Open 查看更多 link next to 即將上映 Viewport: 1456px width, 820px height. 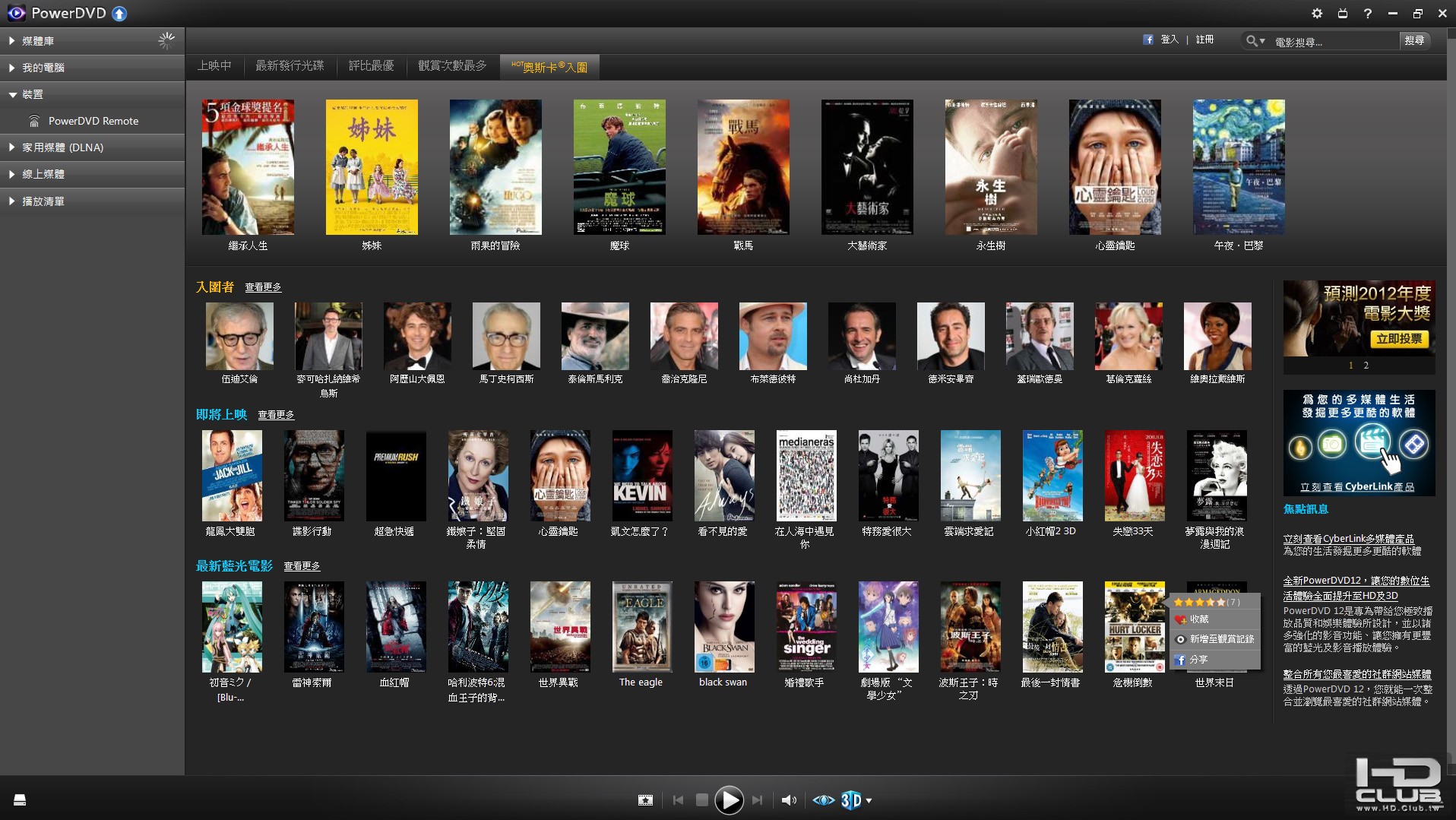click(276, 415)
